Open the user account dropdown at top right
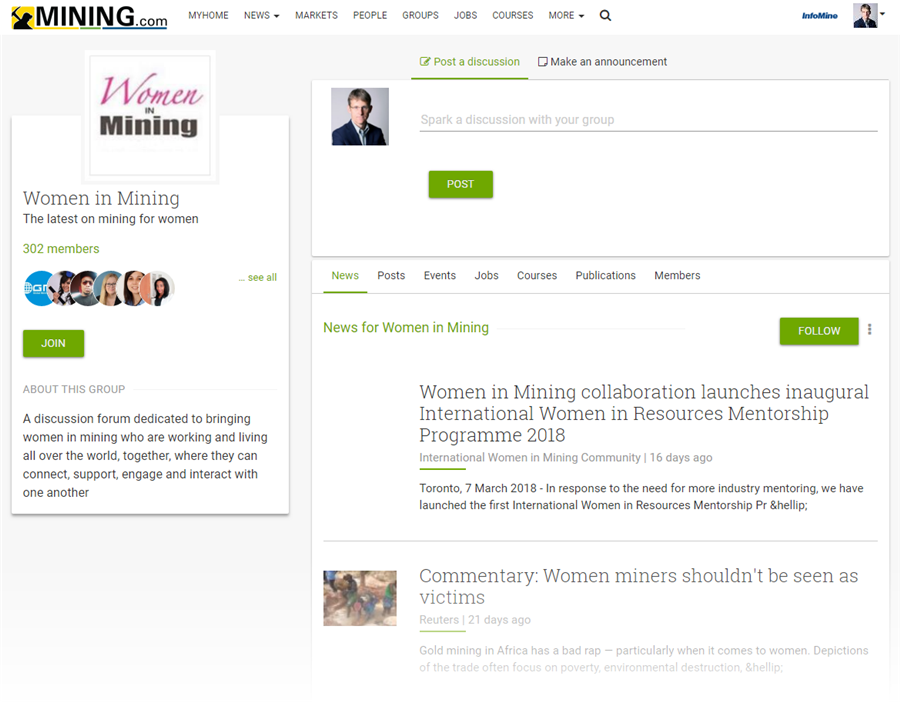The image size is (900, 702). pos(868,15)
